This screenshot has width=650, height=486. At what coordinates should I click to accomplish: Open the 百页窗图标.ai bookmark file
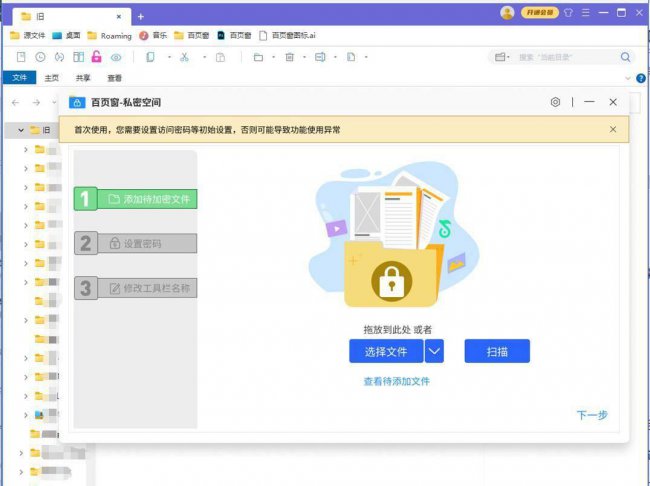tap(287, 36)
